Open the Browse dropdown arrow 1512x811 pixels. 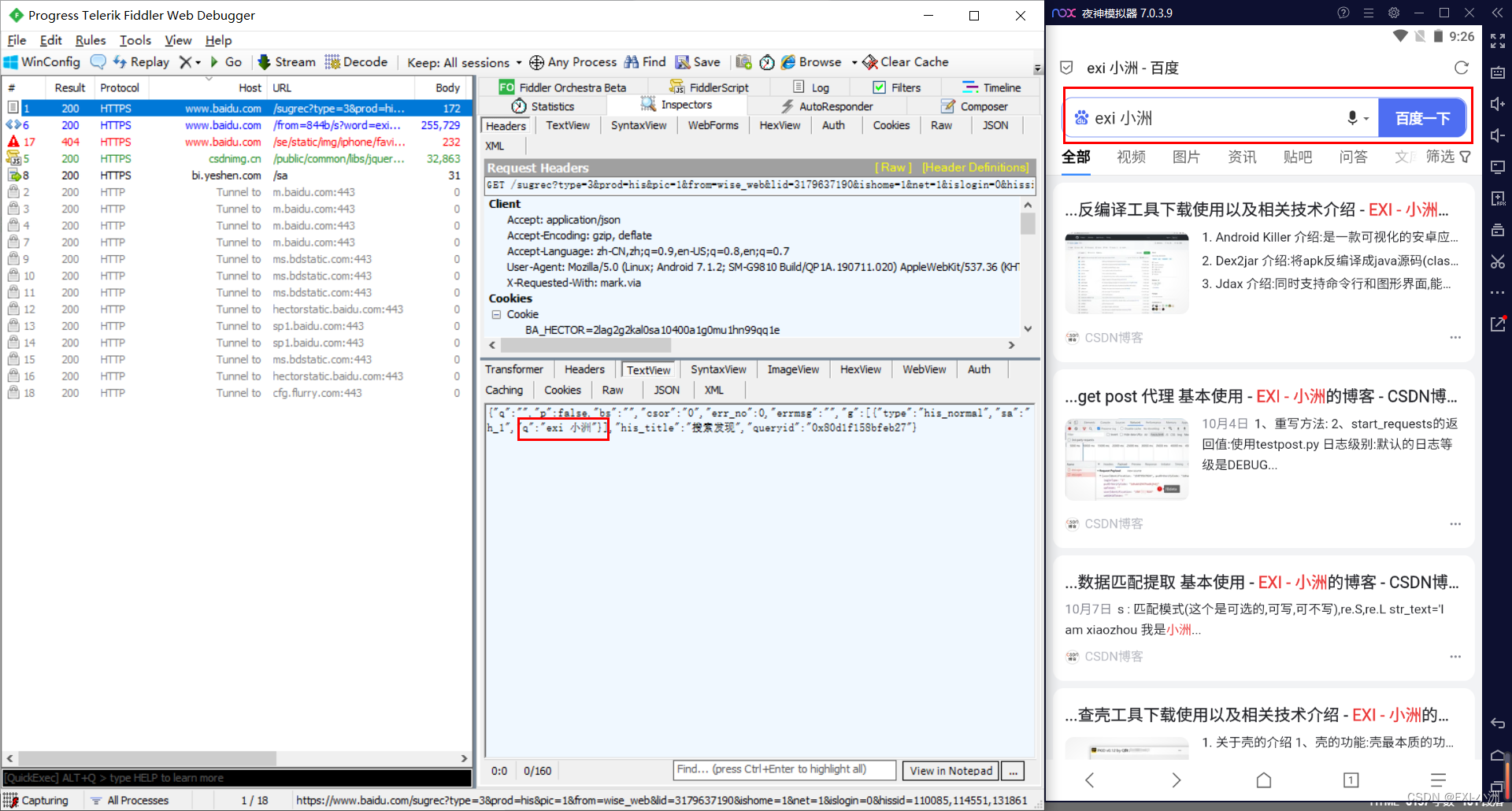(x=854, y=63)
